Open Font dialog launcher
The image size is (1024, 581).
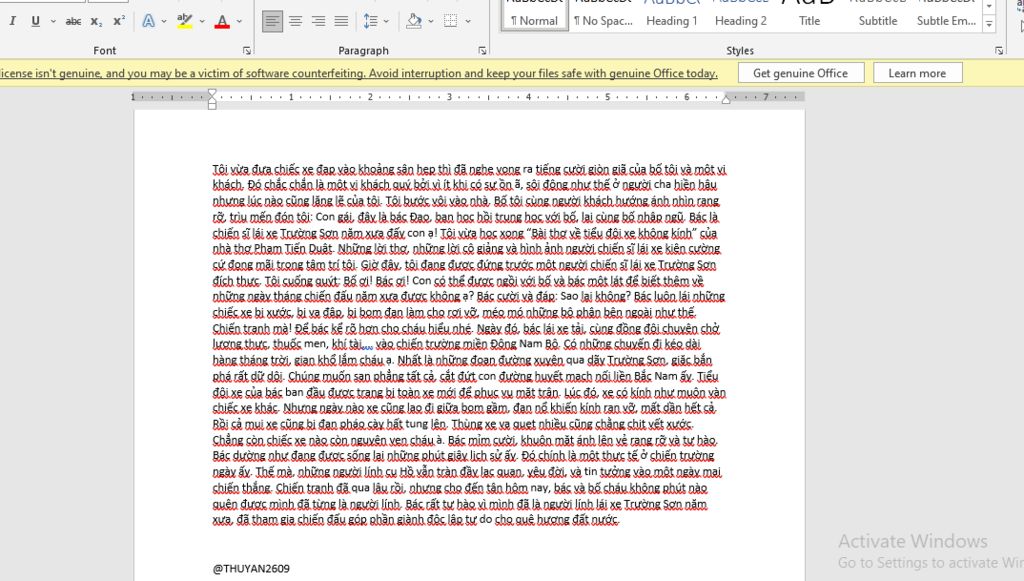tap(247, 50)
